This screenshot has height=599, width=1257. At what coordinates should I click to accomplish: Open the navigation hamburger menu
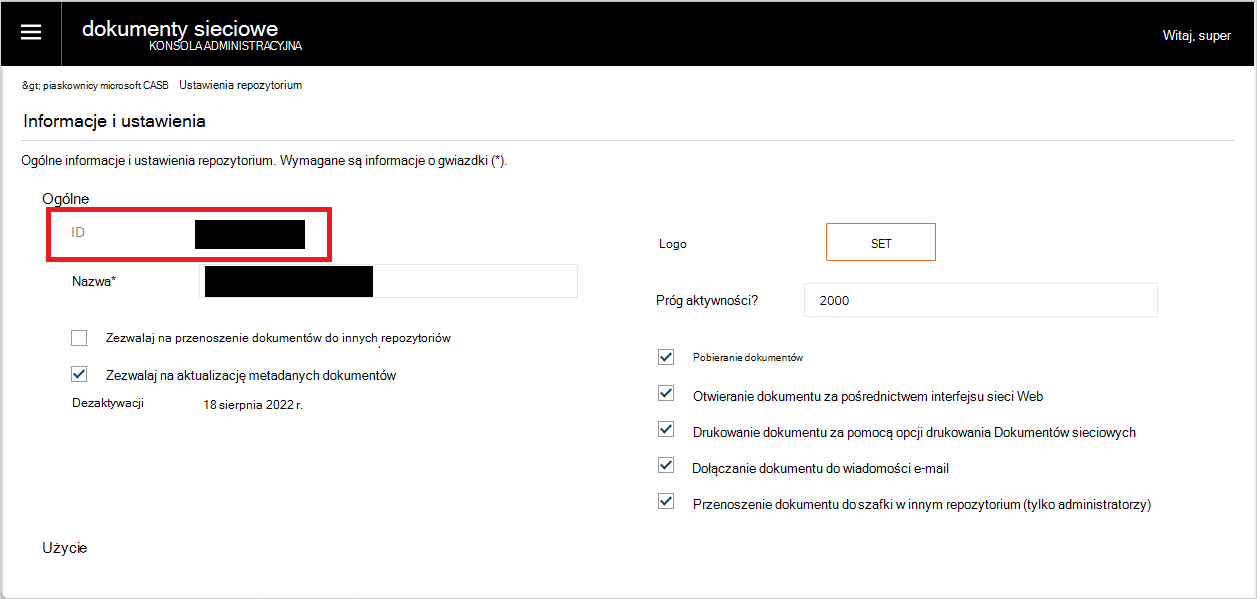coord(31,31)
